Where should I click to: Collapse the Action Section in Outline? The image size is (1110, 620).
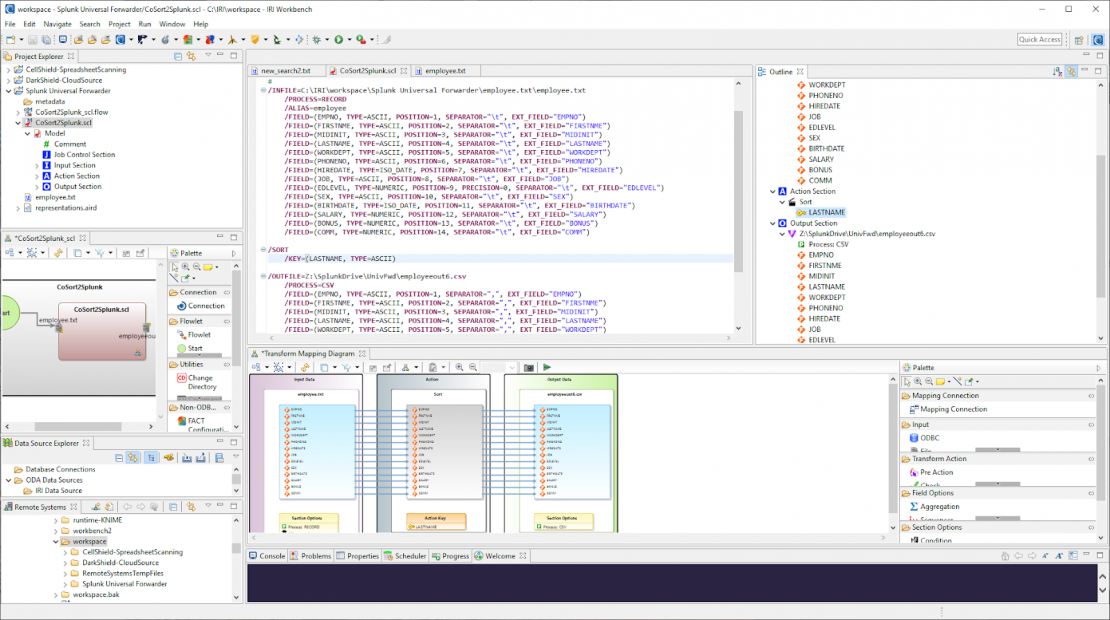pos(773,191)
